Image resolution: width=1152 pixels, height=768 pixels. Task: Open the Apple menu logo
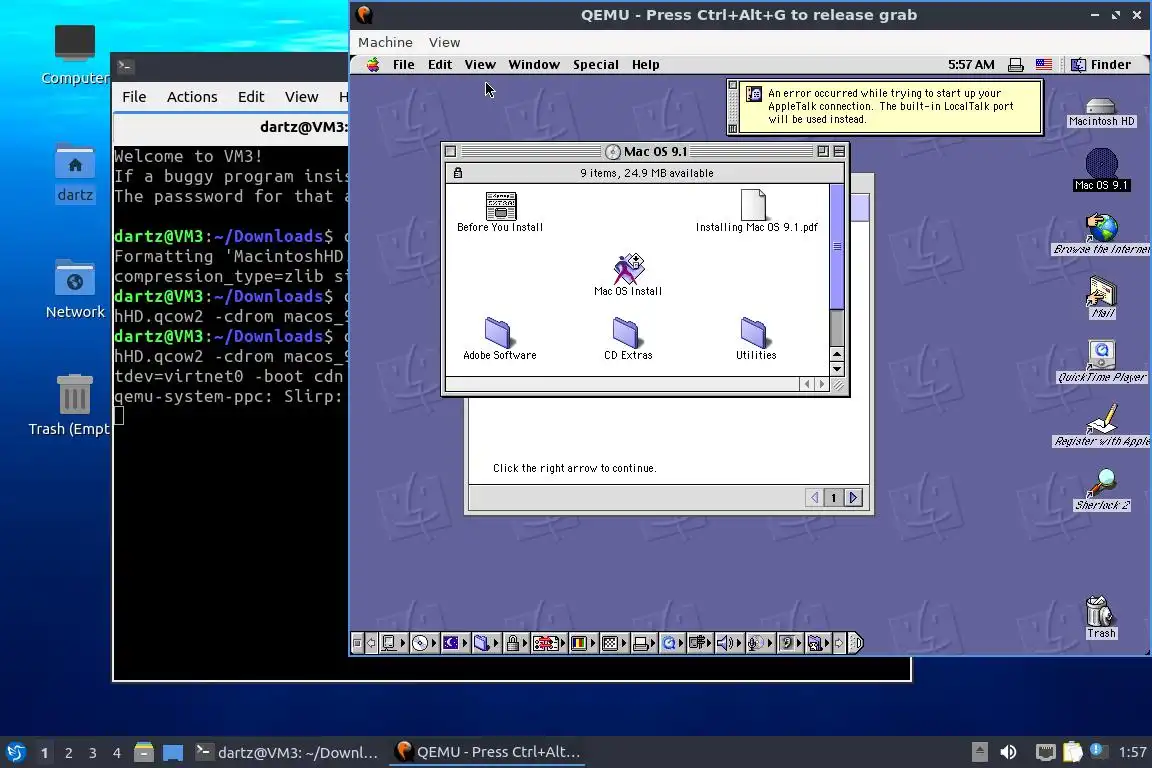pyautogui.click(x=373, y=65)
